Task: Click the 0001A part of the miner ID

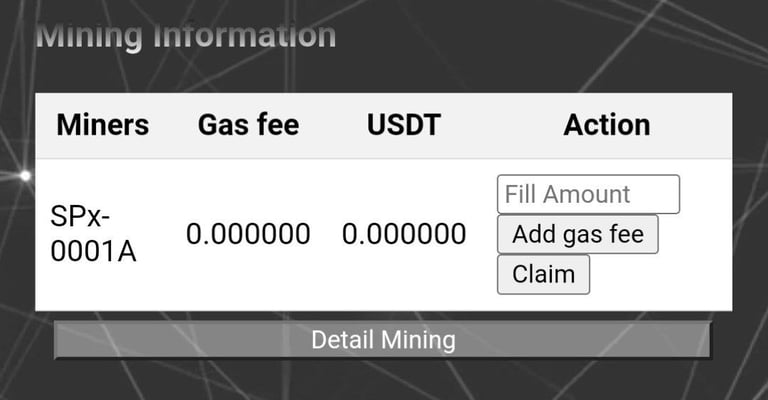Action: click(x=92, y=250)
